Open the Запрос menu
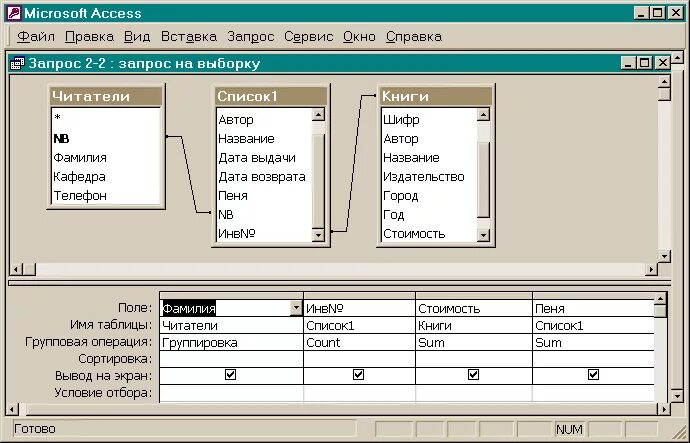This screenshot has height=443, width=690. pos(250,37)
